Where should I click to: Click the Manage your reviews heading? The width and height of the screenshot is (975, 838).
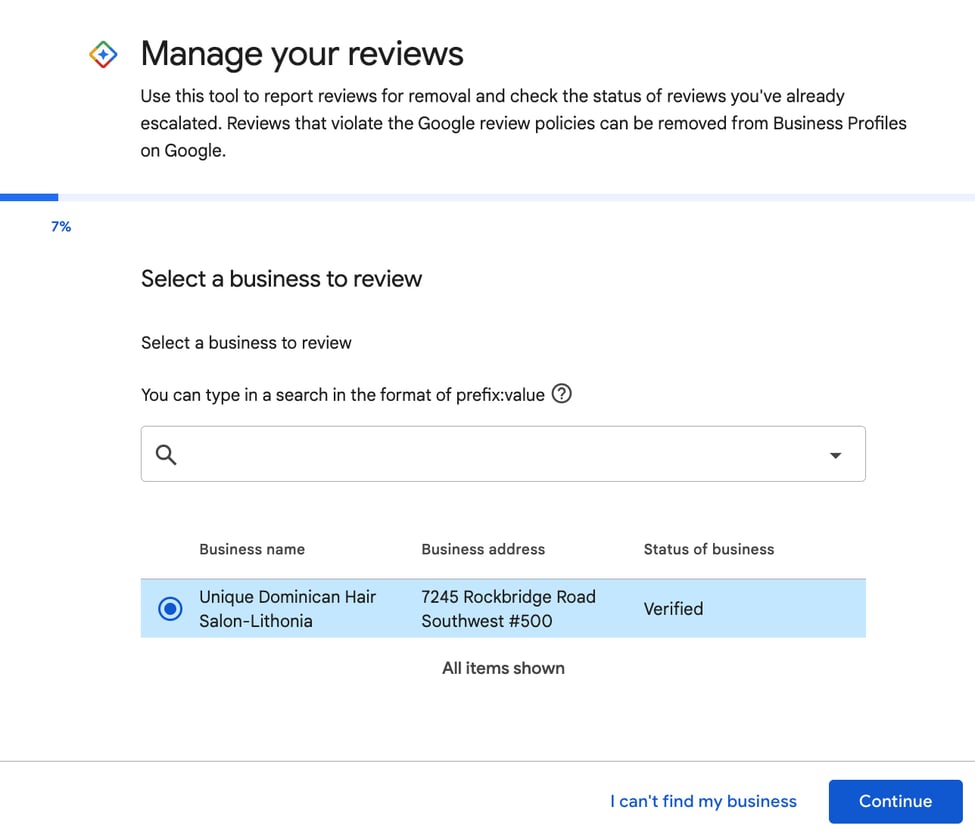point(302,54)
